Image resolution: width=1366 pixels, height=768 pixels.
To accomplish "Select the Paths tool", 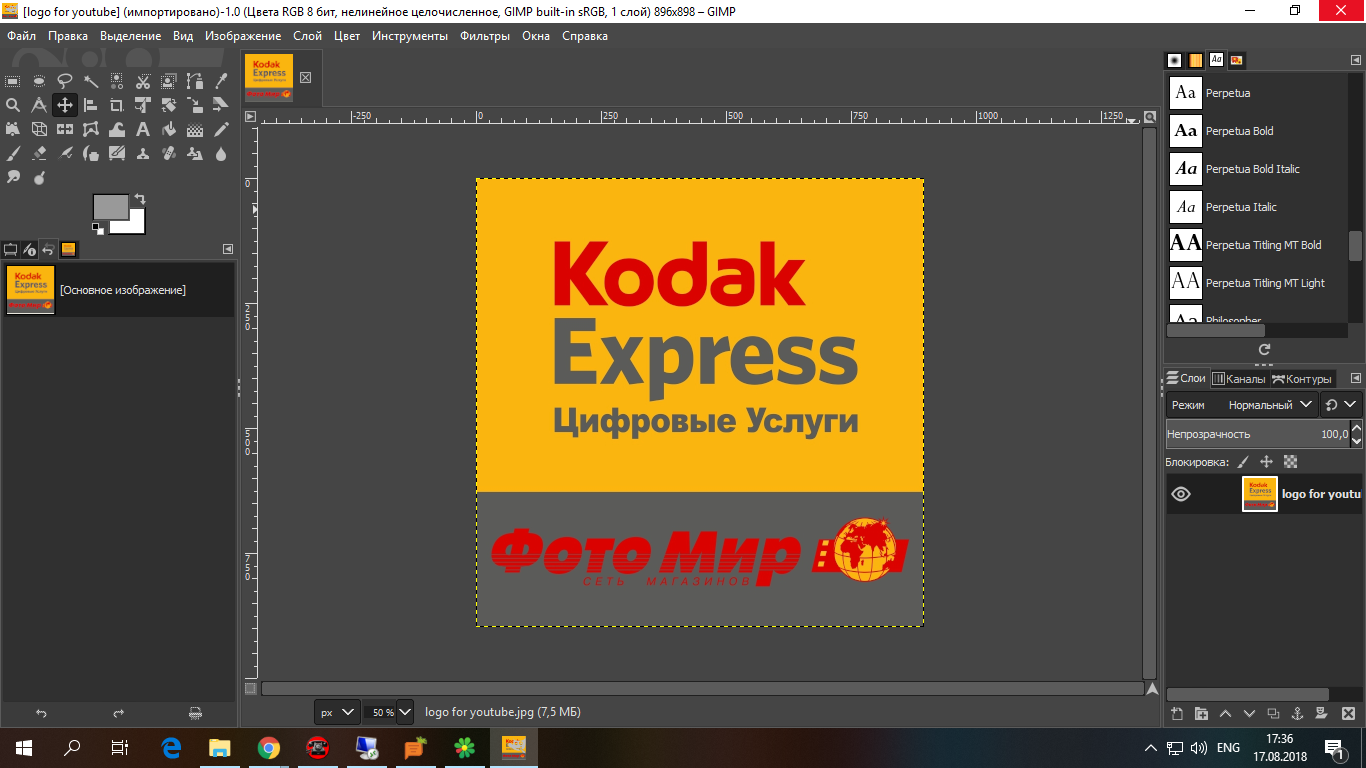I will (x=195, y=81).
